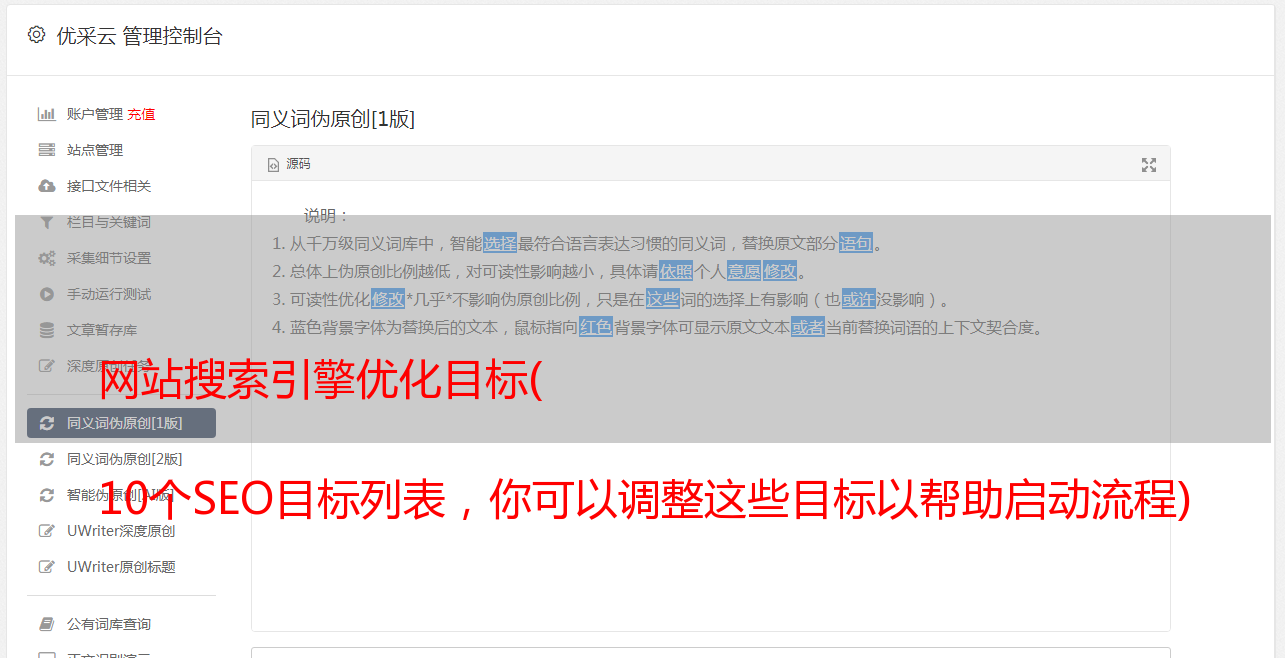Image resolution: width=1285 pixels, height=658 pixels.
Task: Click cloud upload icon for 接口文件相关
Action: (46, 186)
